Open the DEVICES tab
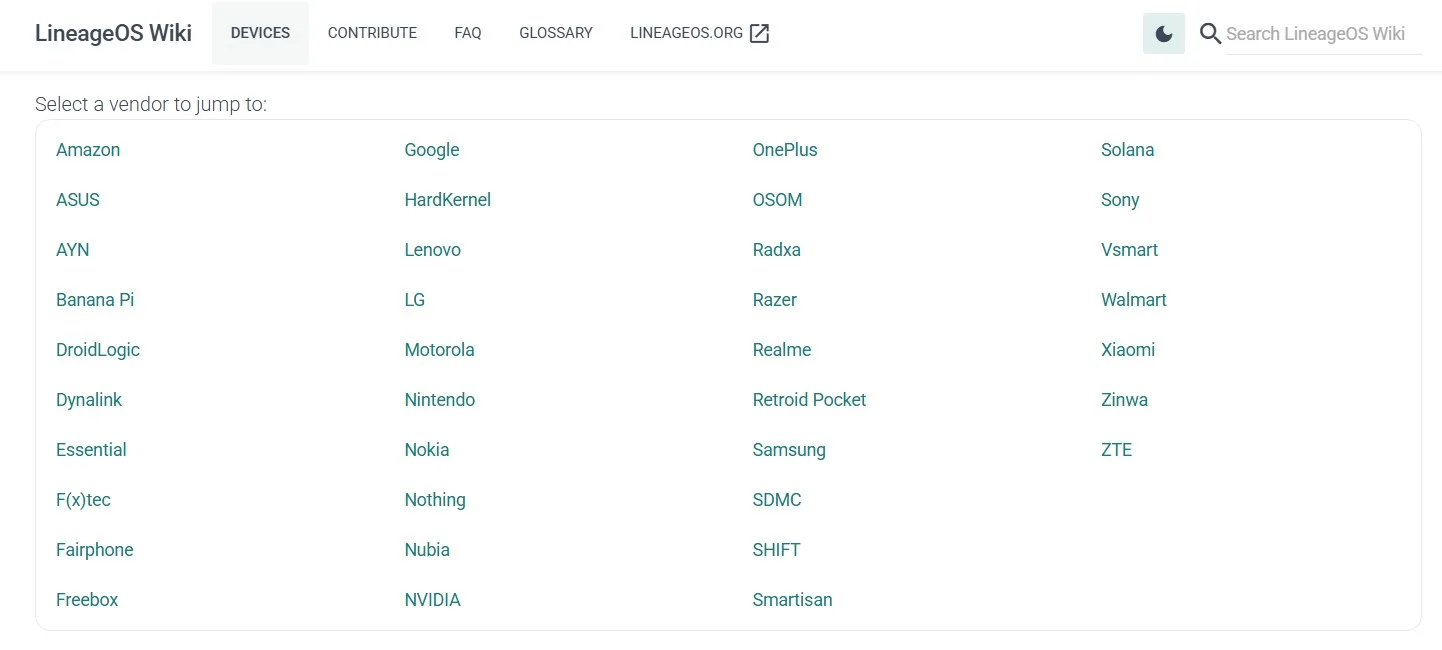The width and height of the screenshot is (1442, 650). pyautogui.click(x=260, y=33)
